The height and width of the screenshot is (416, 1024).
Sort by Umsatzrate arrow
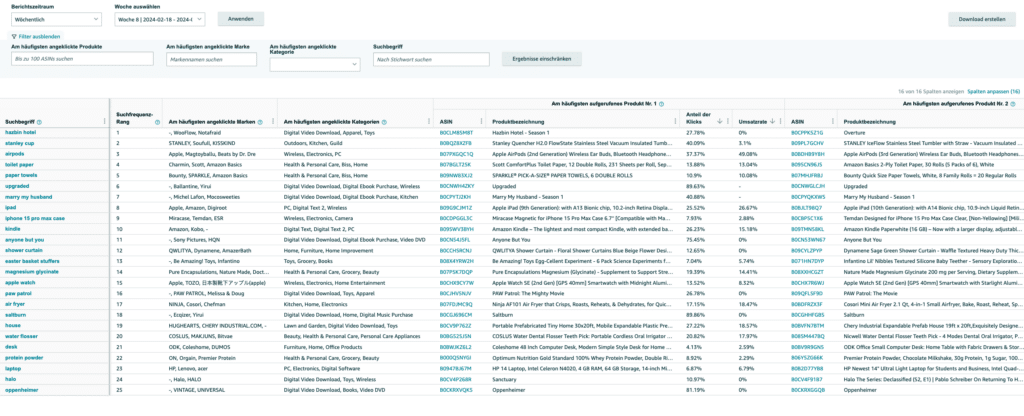tap(772, 121)
